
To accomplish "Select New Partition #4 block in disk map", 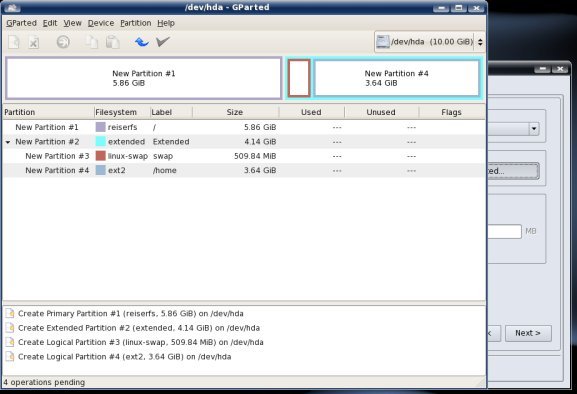I will click(x=397, y=78).
